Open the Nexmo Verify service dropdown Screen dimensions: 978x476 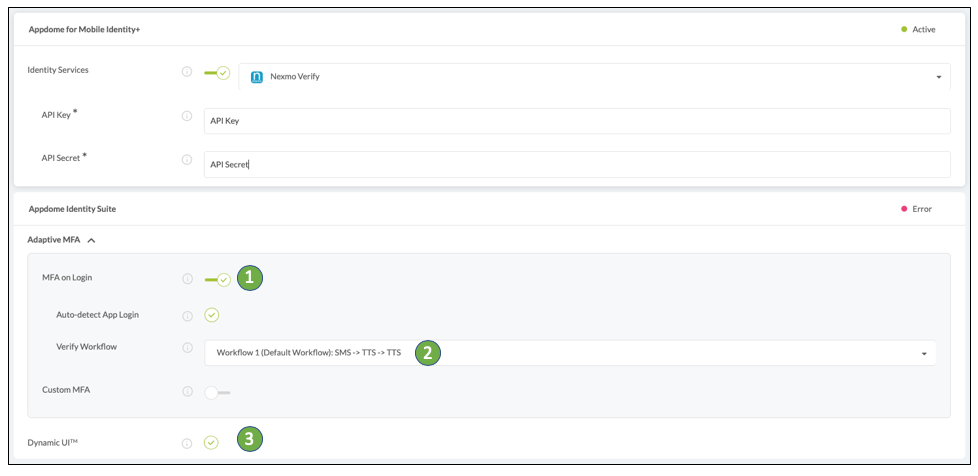[x=594, y=77]
